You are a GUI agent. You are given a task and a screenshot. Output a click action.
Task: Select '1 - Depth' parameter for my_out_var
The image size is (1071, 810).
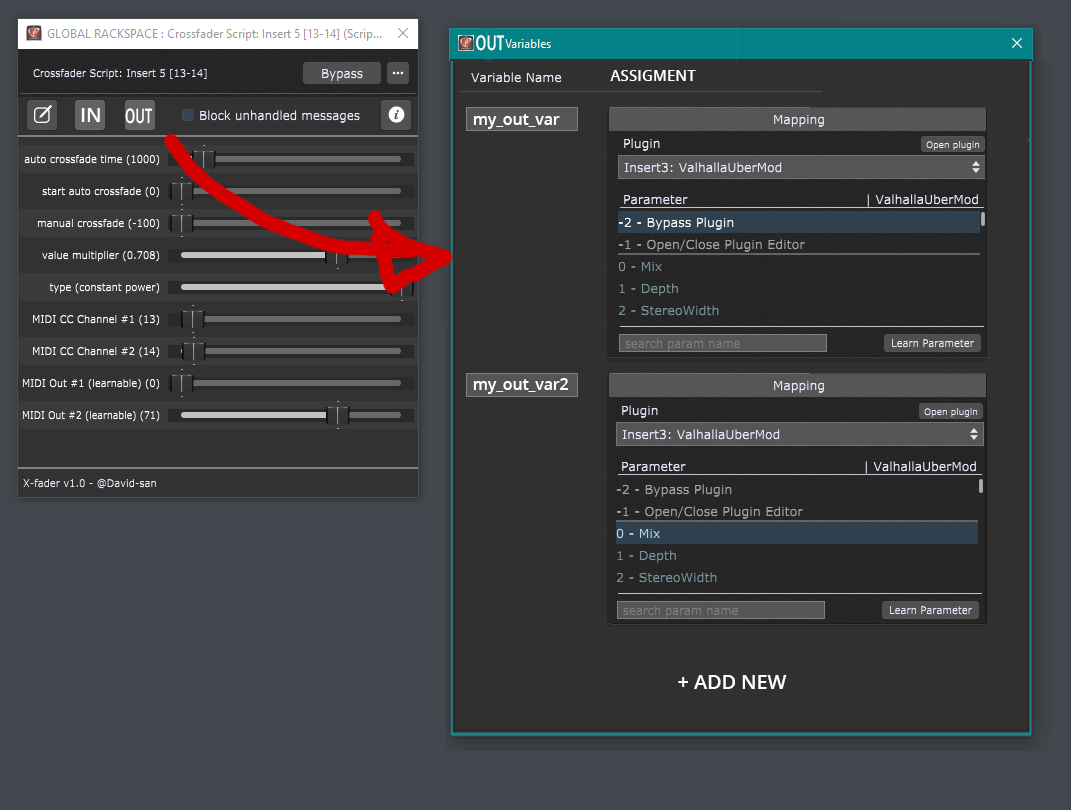point(798,288)
